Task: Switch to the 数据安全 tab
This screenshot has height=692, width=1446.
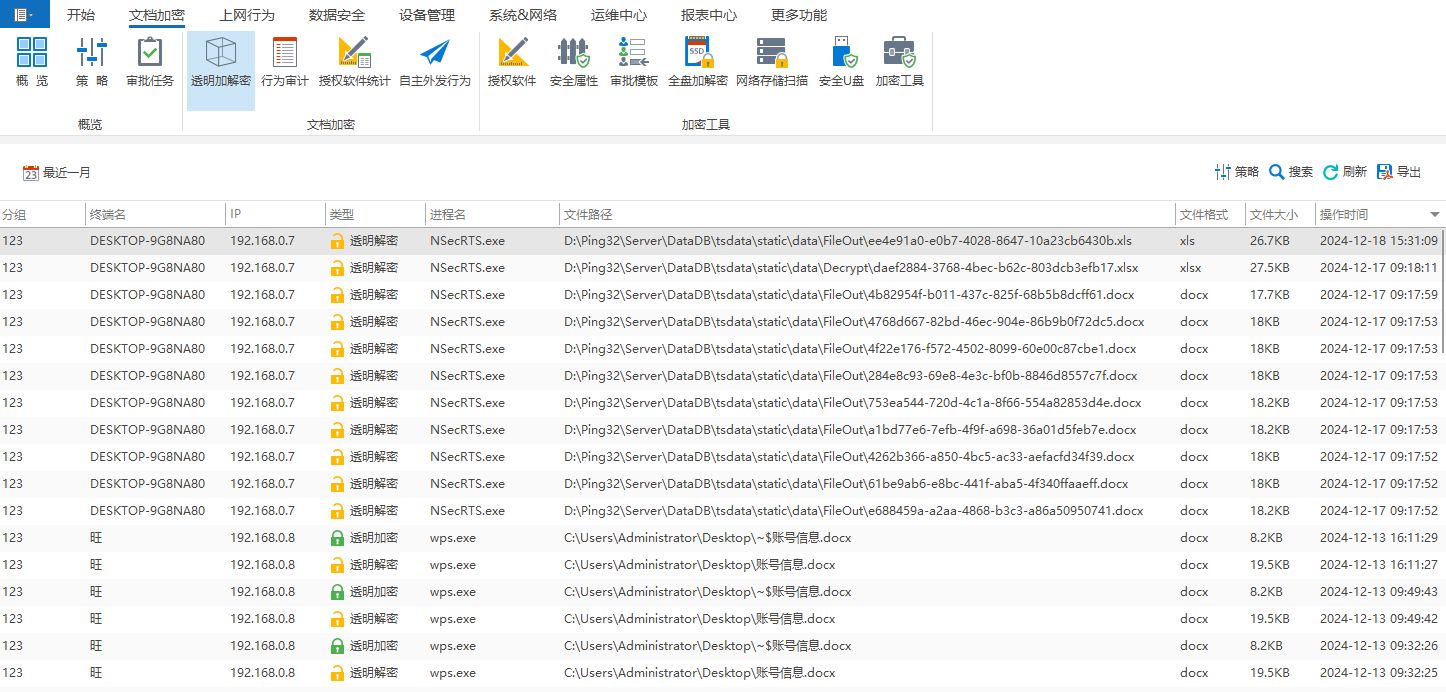Action: click(337, 15)
